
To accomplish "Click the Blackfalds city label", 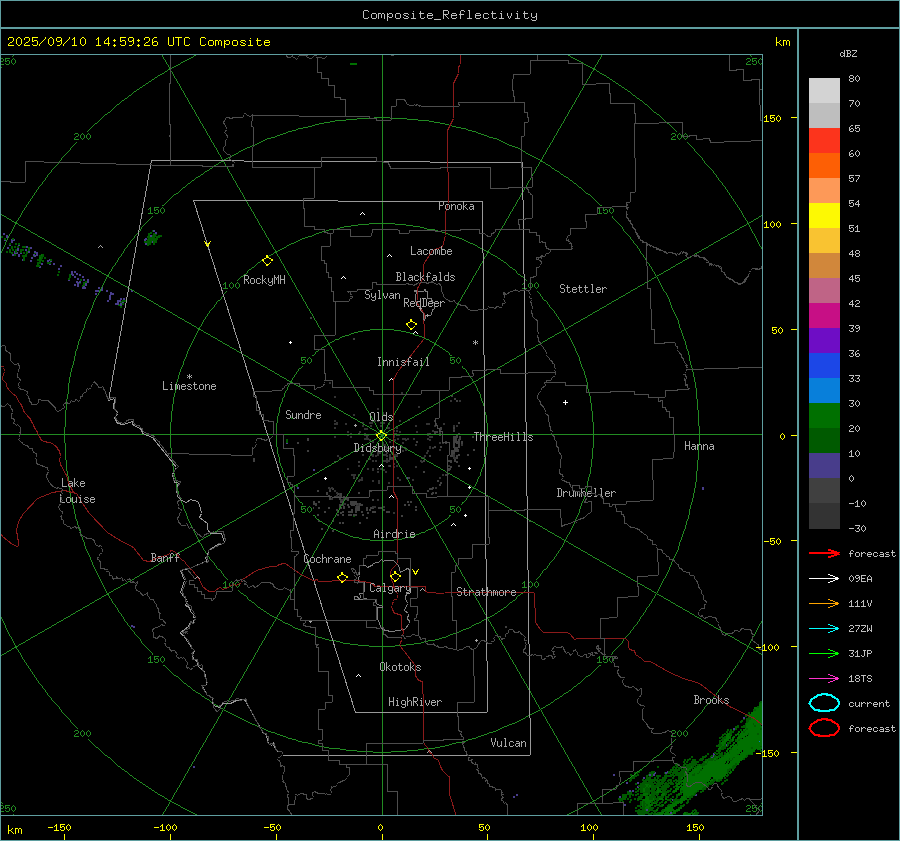I will (425, 277).
